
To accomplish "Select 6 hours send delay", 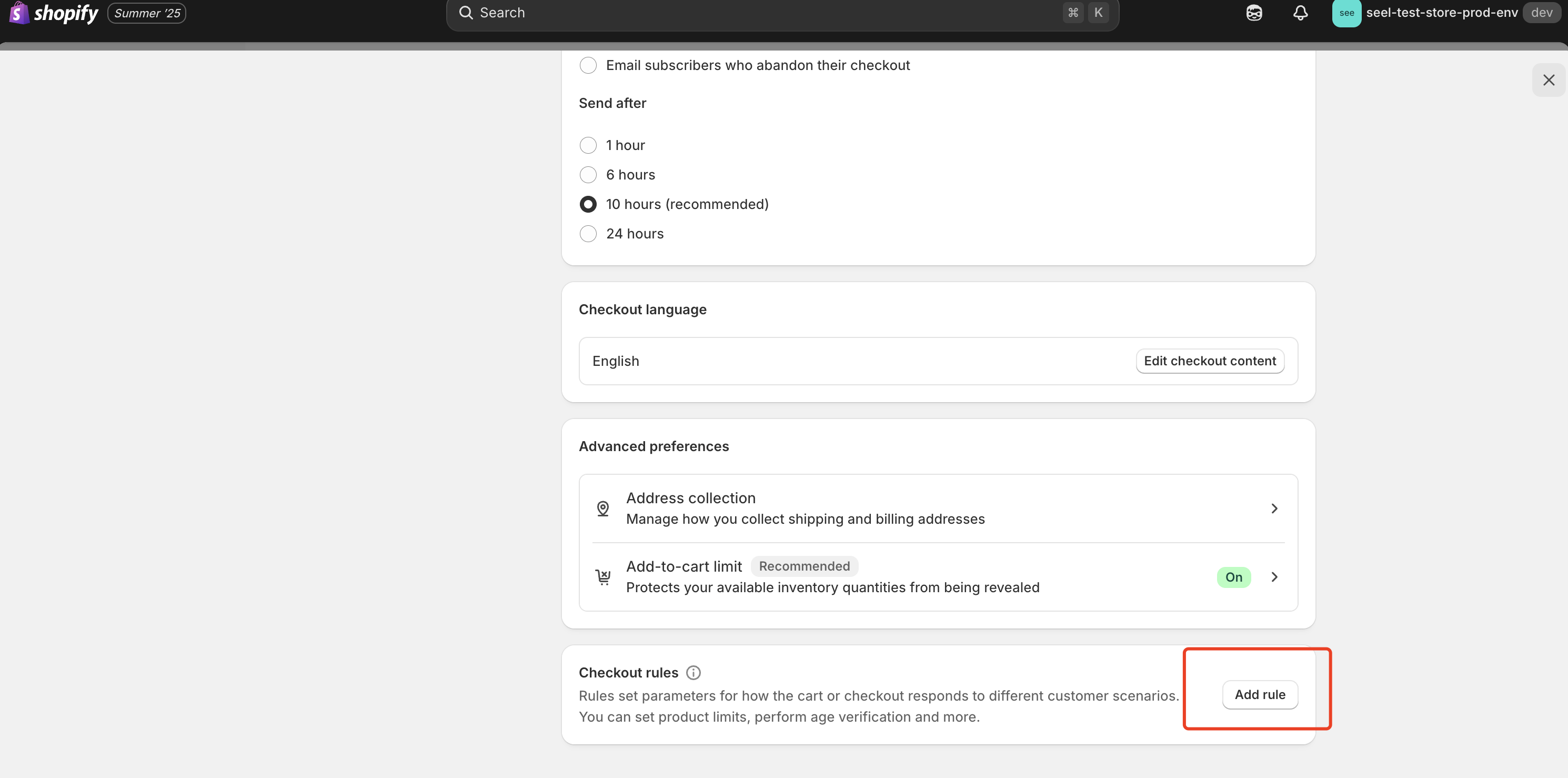I will click(588, 175).
